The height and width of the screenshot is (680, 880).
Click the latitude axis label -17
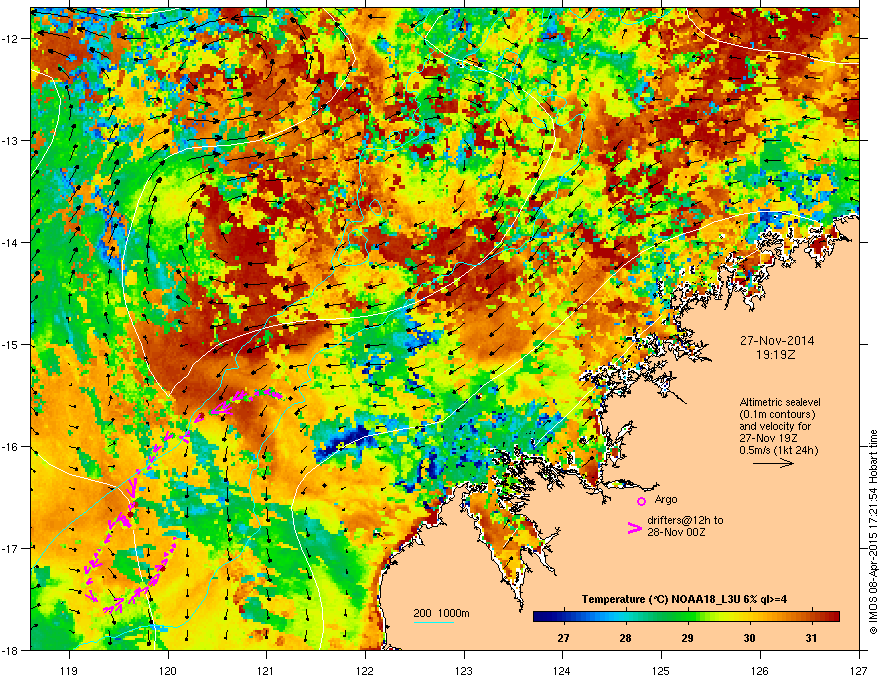tap(11, 548)
